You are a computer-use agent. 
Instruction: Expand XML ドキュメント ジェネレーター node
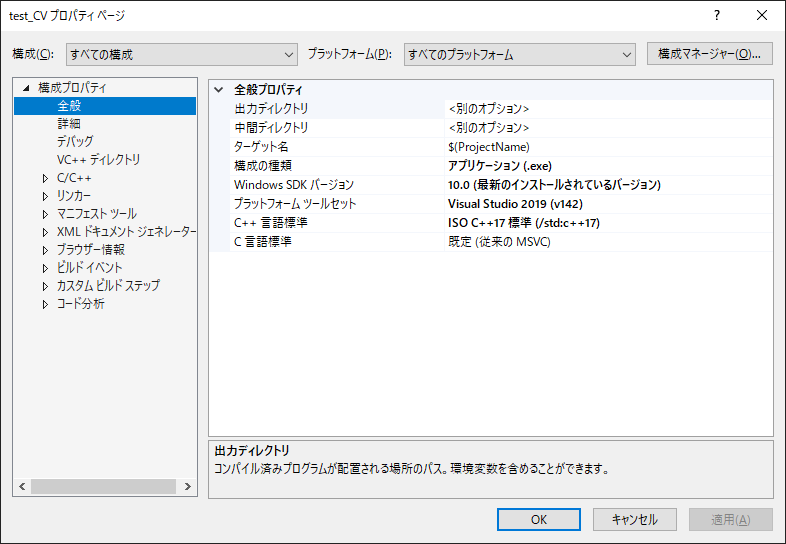click(45, 232)
